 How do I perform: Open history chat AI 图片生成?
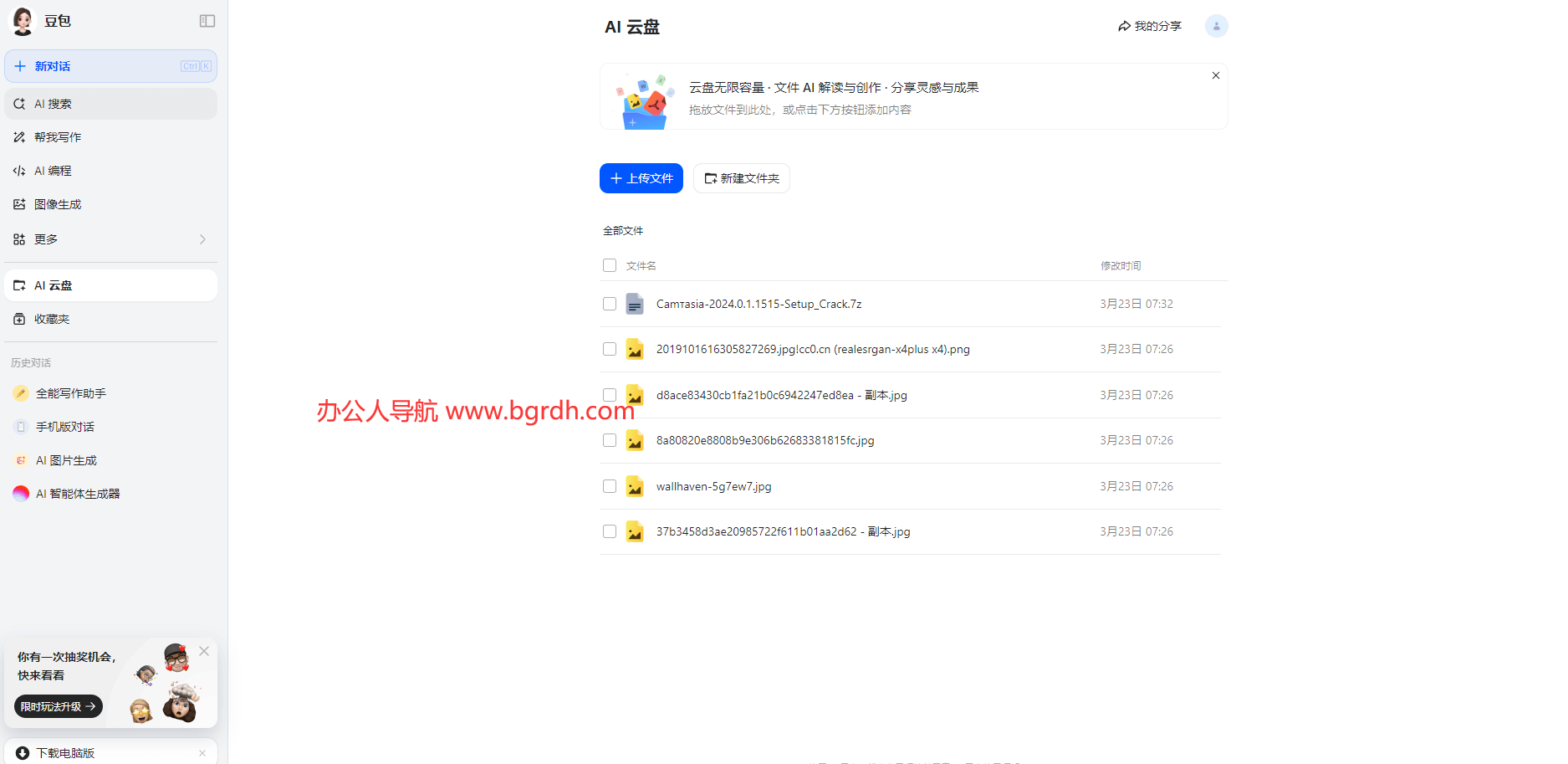(110, 460)
